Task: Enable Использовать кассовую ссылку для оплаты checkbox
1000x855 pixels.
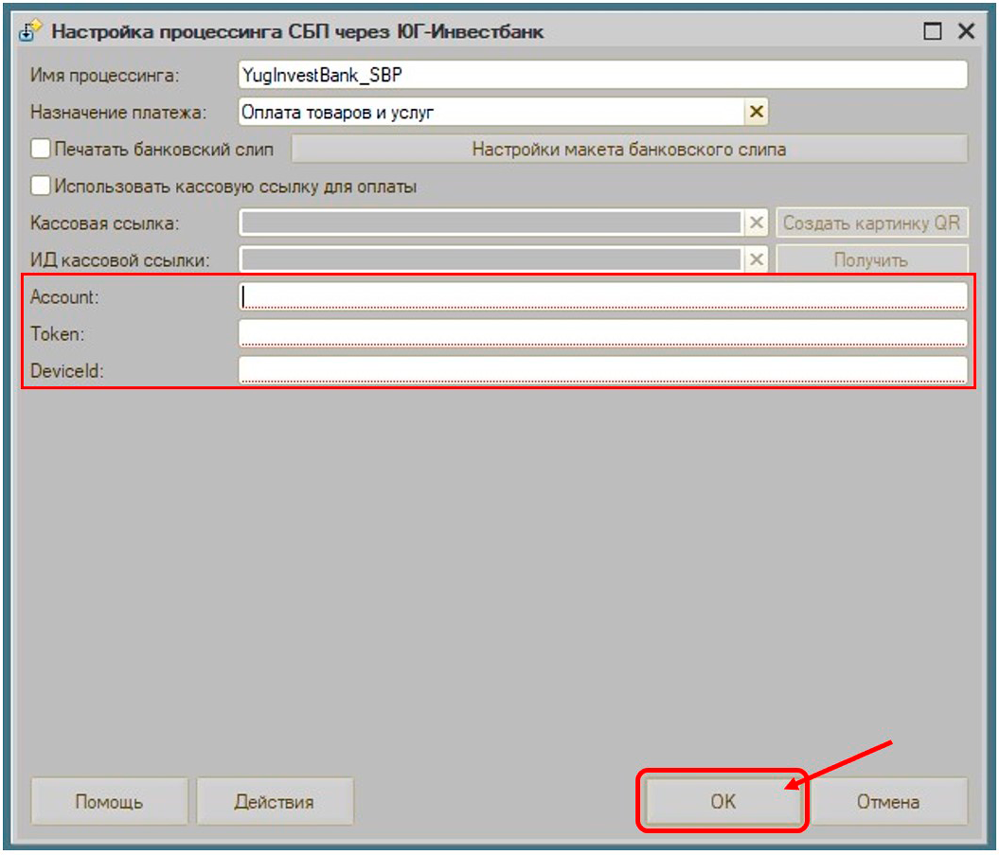Action: coord(40,186)
